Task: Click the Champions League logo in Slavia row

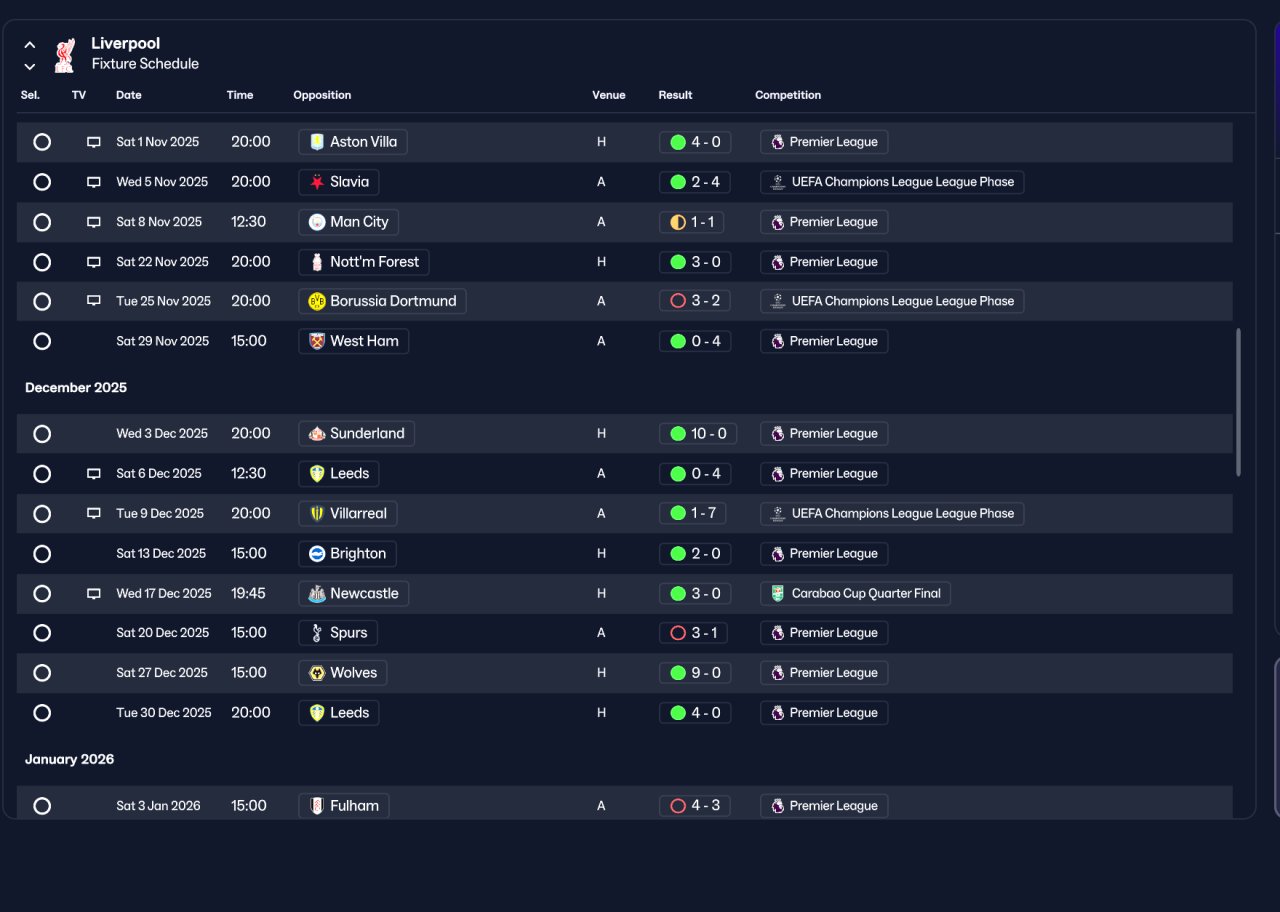Action: [x=777, y=182]
